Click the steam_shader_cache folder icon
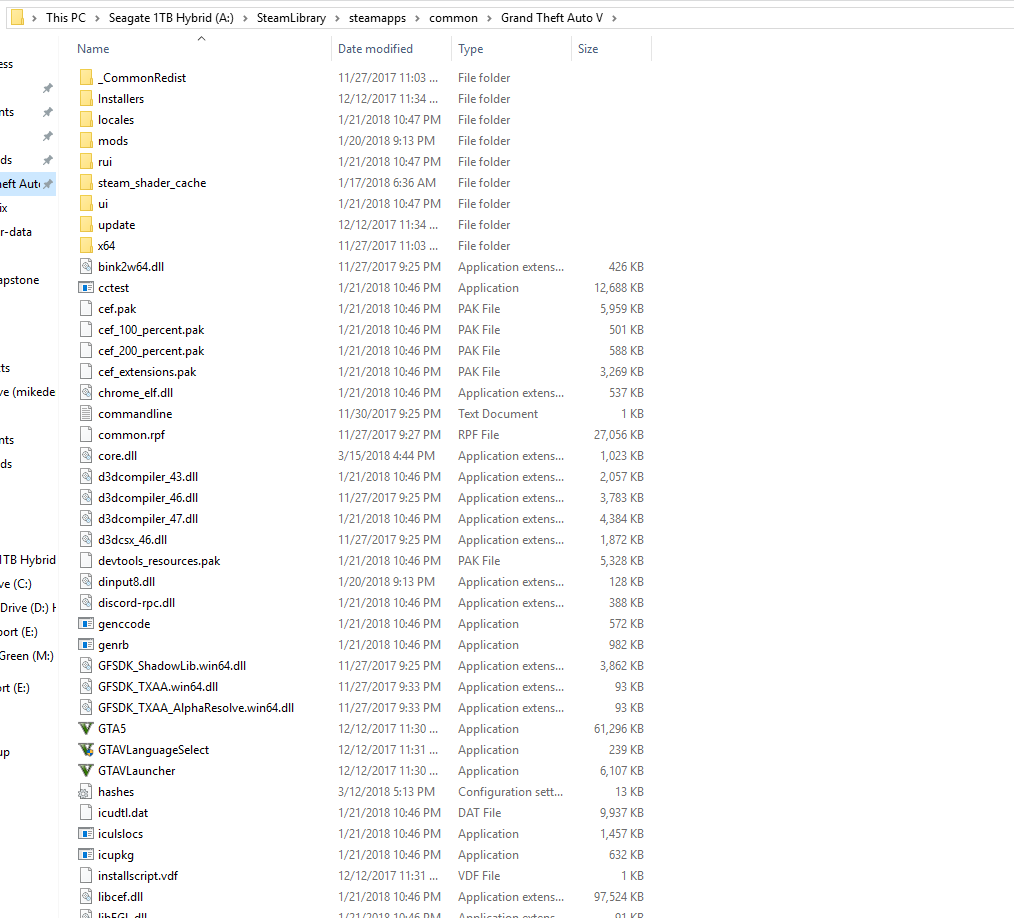1014x921 pixels. [x=86, y=182]
